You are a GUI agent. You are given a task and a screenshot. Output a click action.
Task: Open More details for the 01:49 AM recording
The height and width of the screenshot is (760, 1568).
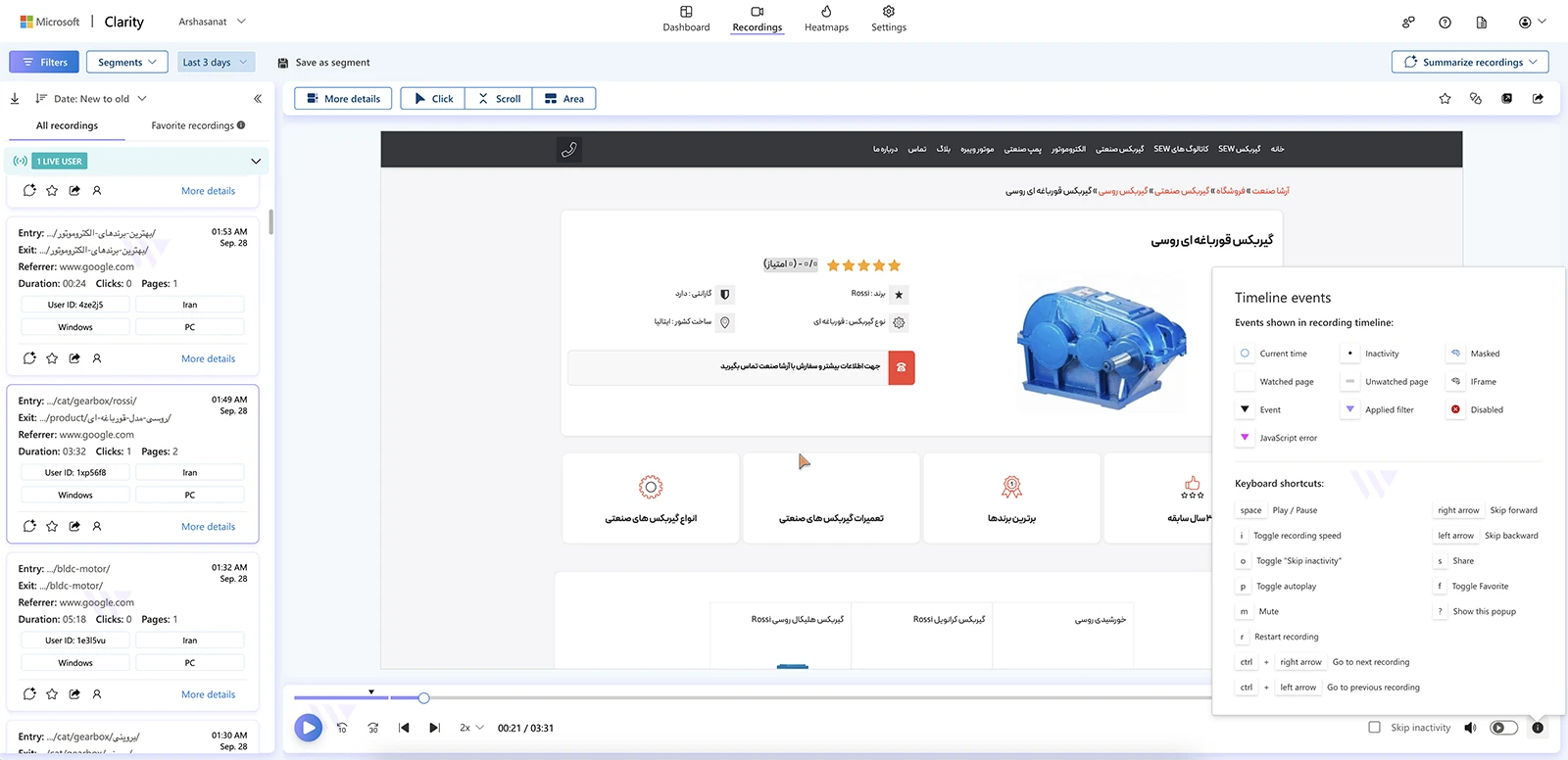[x=209, y=527]
